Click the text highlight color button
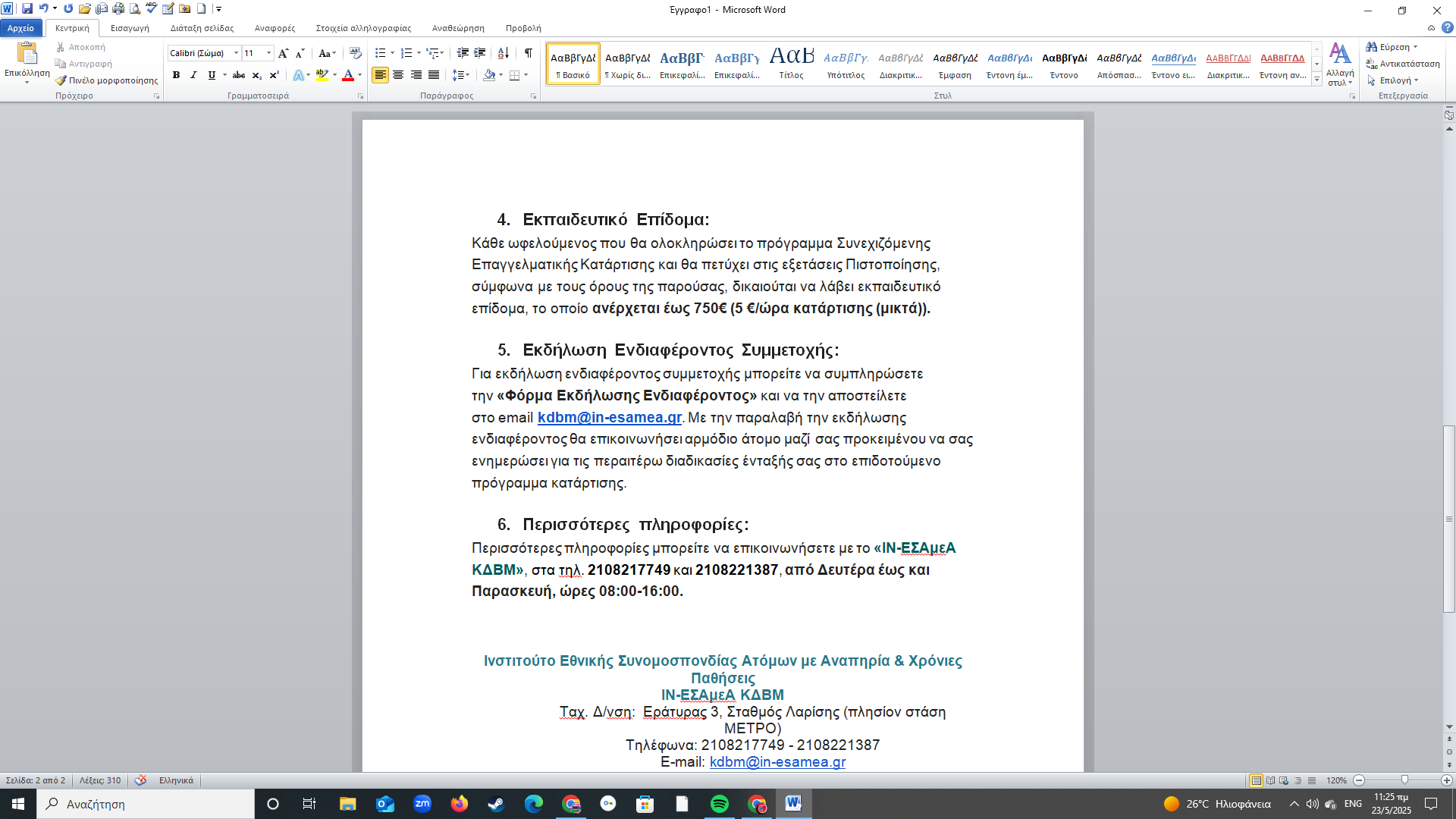 (322, 75)
